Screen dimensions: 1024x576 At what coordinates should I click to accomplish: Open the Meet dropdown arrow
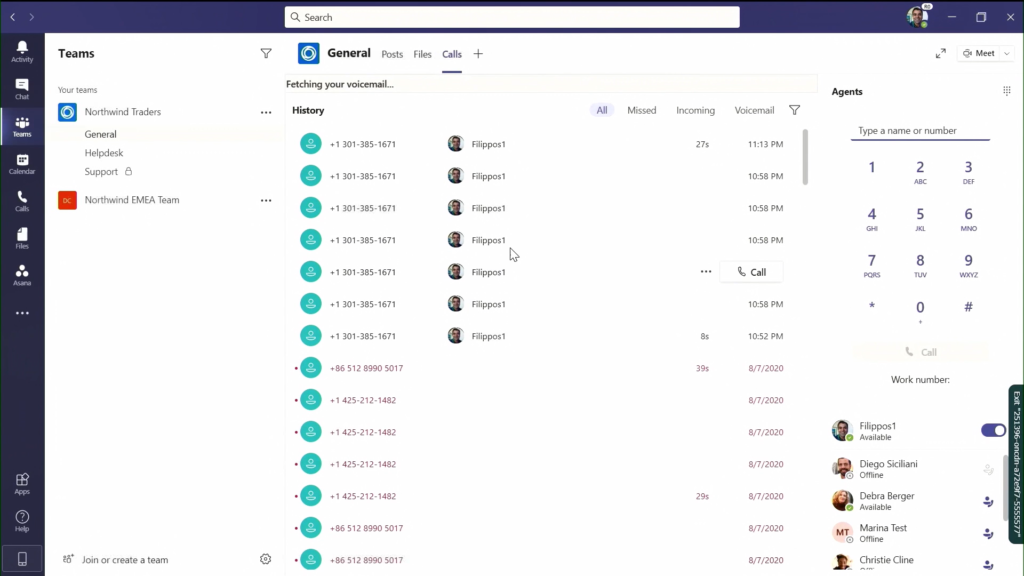point(1007,54)
